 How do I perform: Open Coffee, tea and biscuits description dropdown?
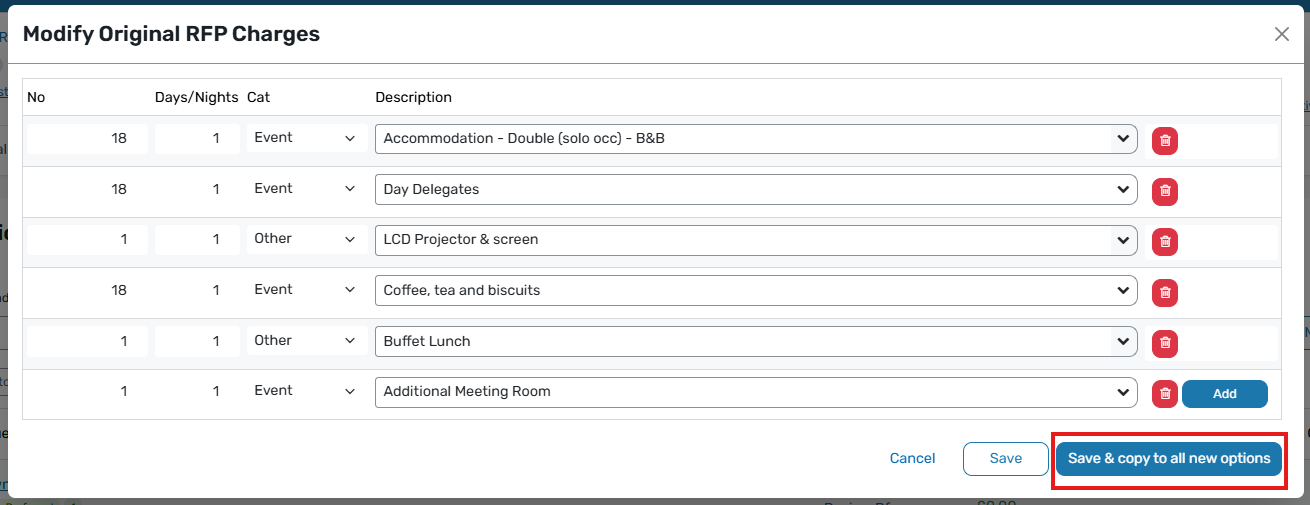pos(756,290)
